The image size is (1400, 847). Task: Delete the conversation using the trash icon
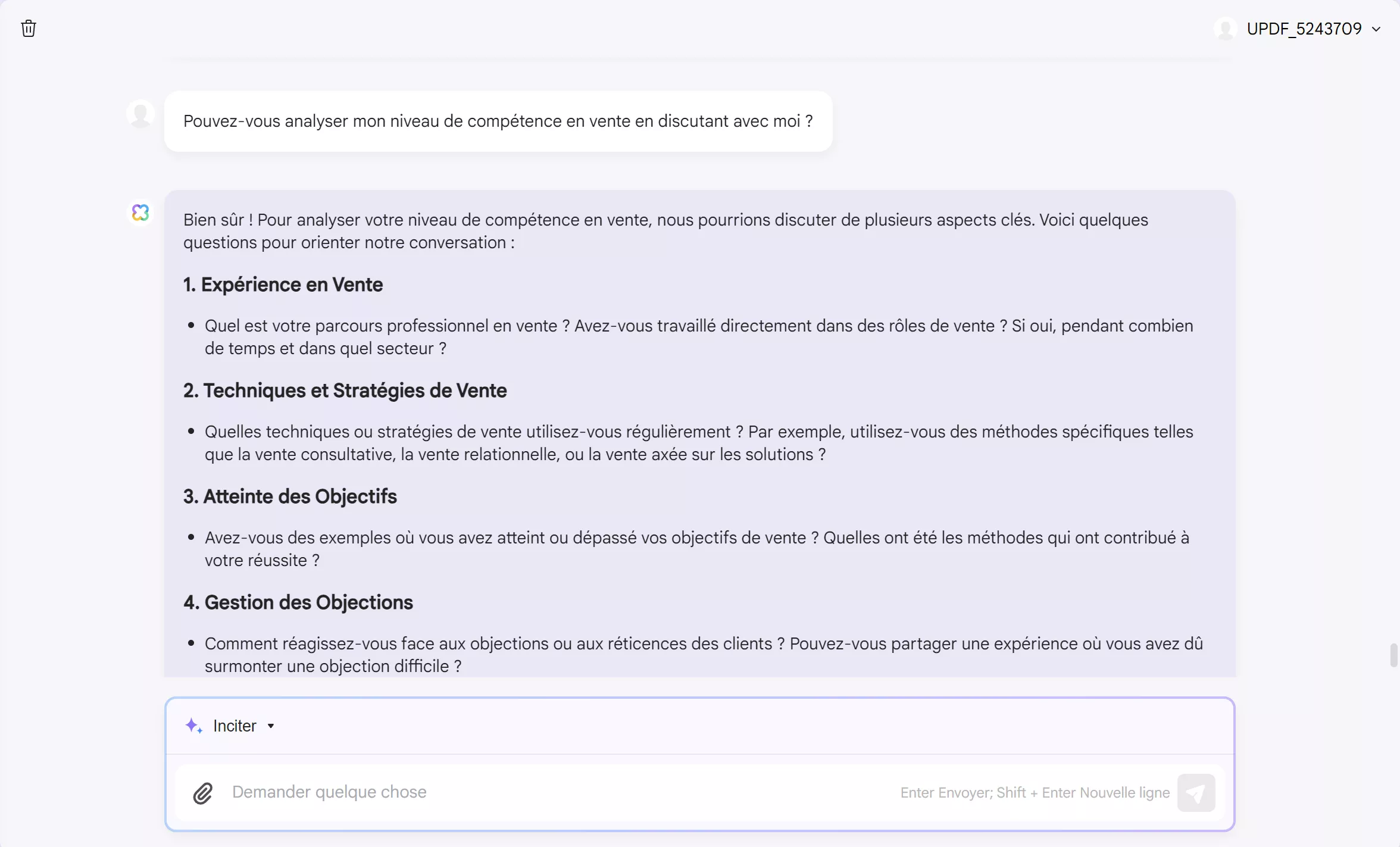coord(28,28)
